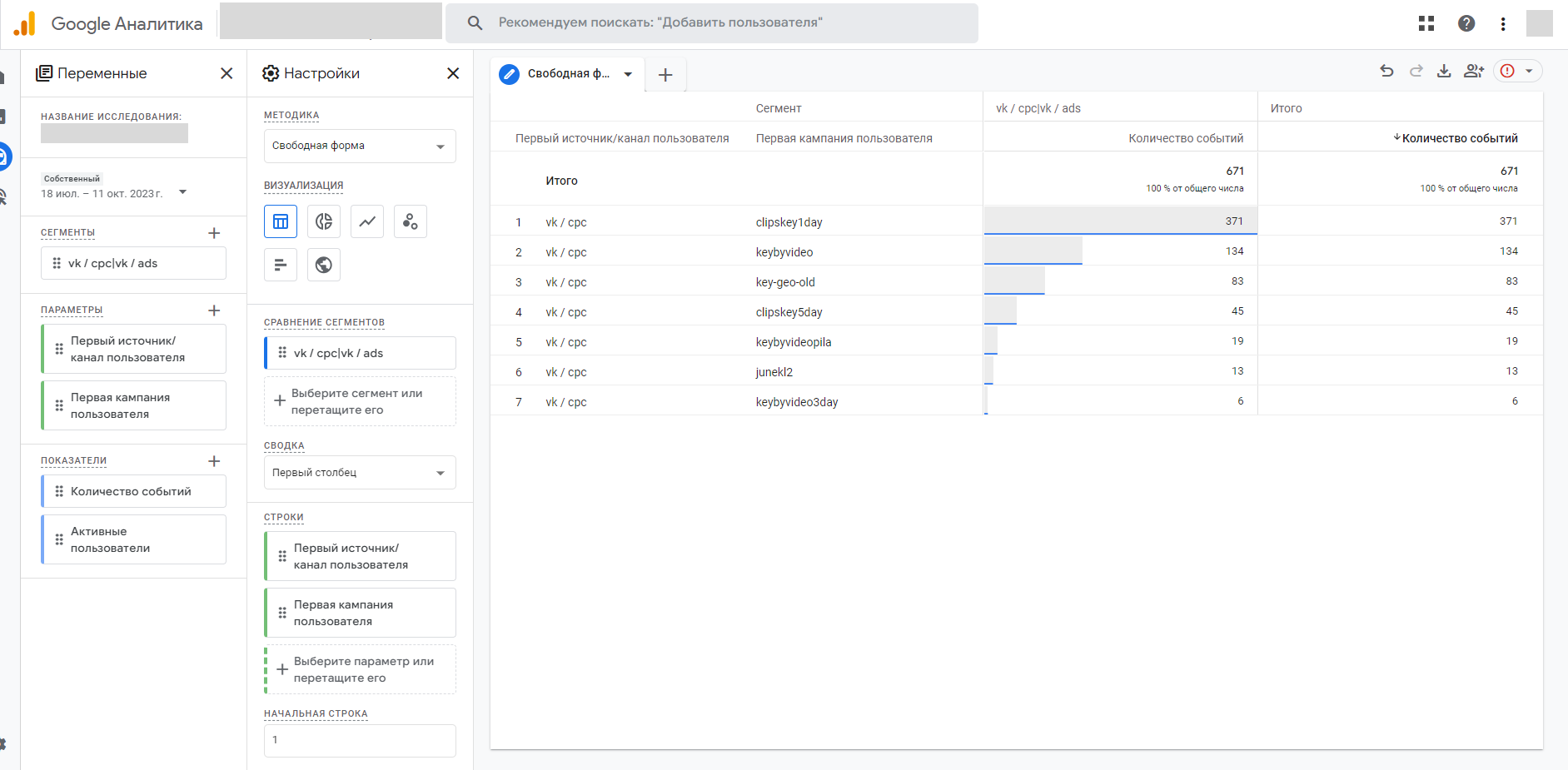Add a new segment in Сегменты
This screenshot has height=770, width=1568.
tap(214, 233)
